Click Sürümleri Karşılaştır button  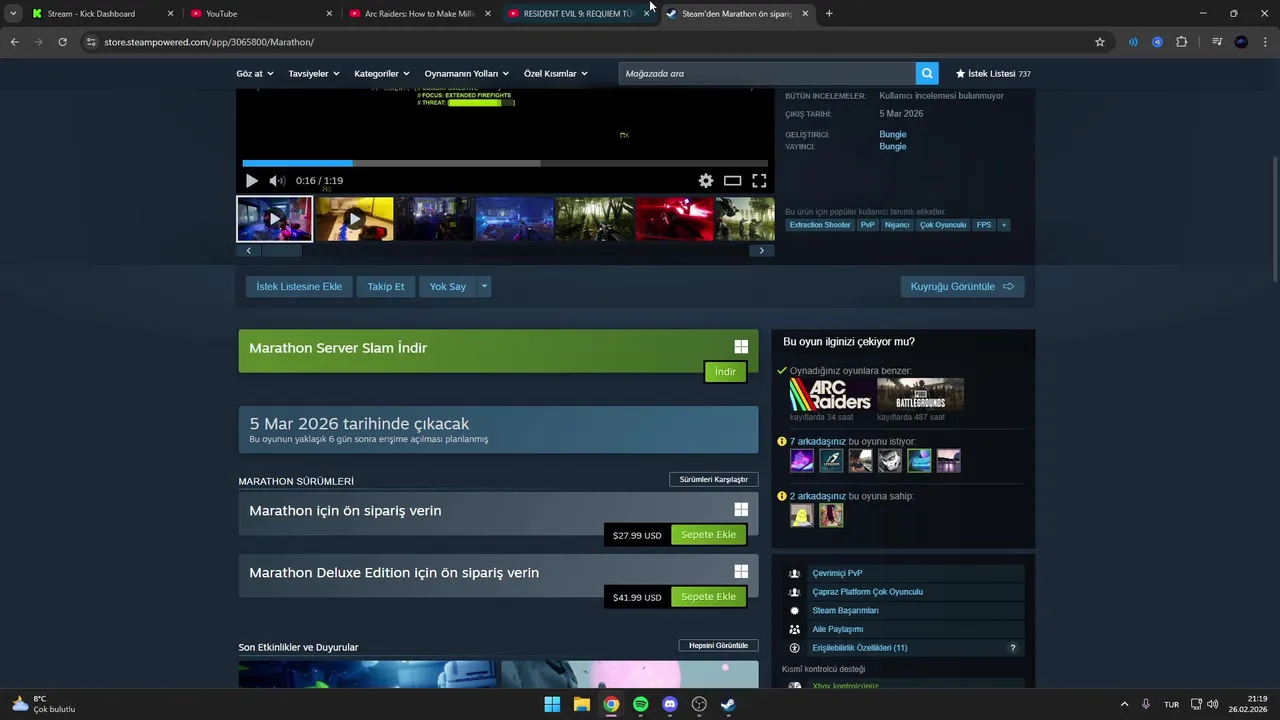click(714, 480)
